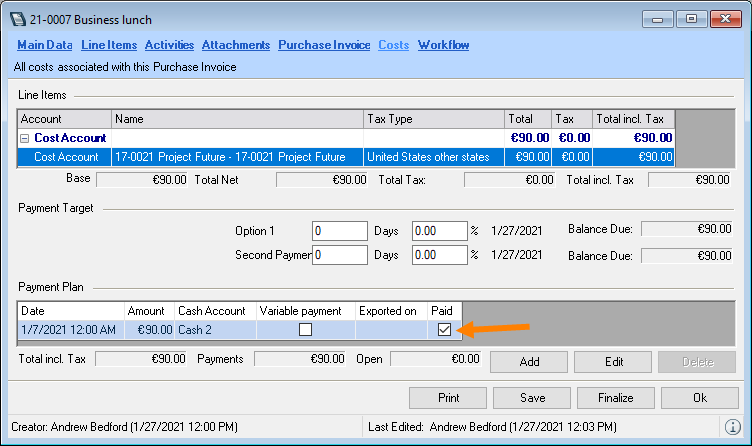
Task: Confirm with the Ok button
Action: click(x=700, y=397)
